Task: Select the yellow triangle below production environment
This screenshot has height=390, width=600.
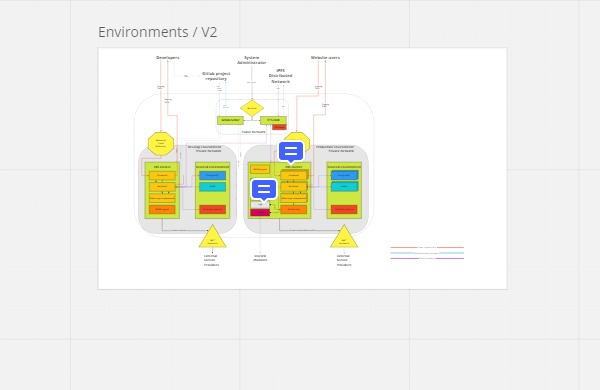Action: coord(344,236)
